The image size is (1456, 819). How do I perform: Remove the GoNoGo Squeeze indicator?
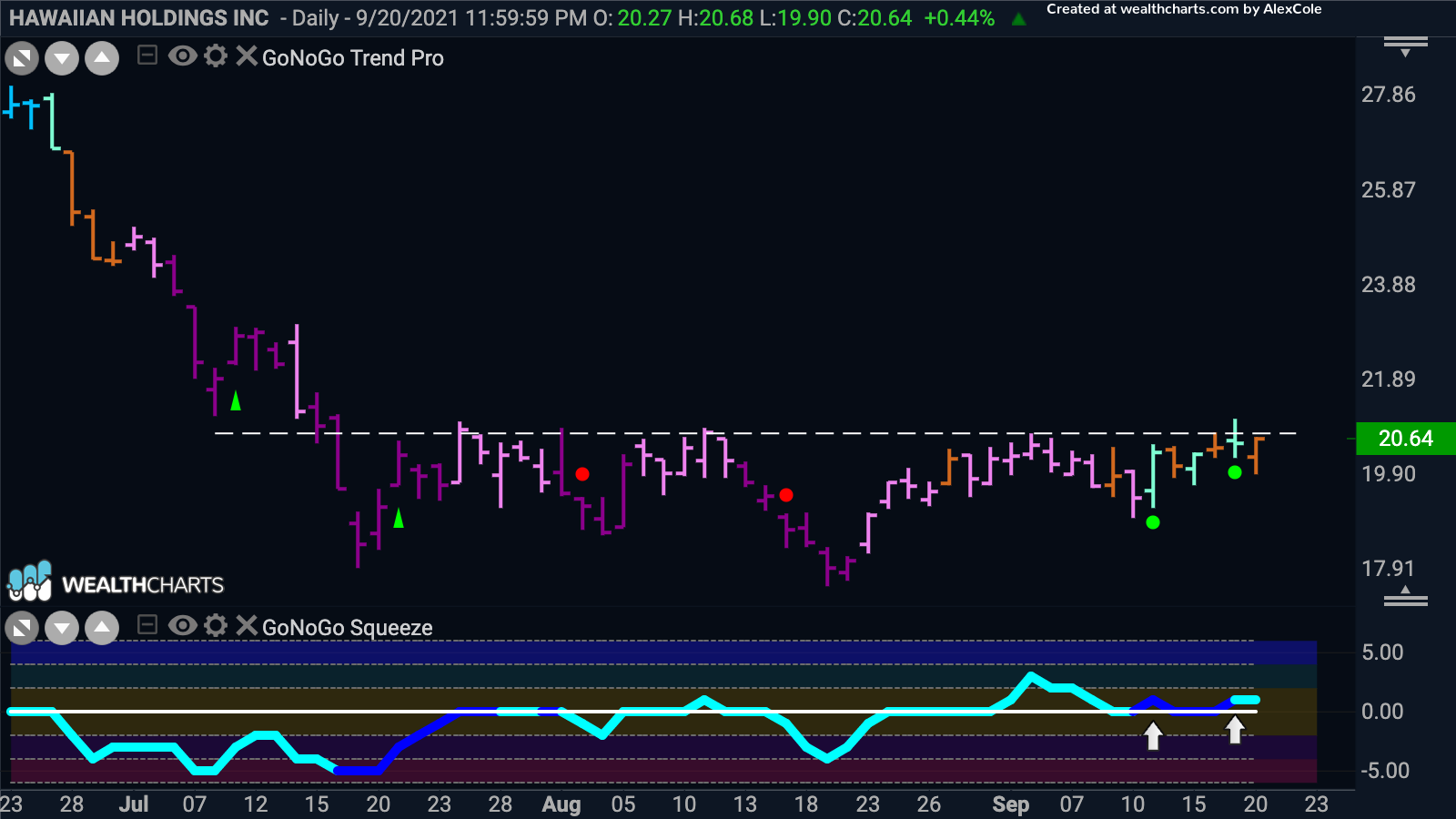(x=246, y=625)
